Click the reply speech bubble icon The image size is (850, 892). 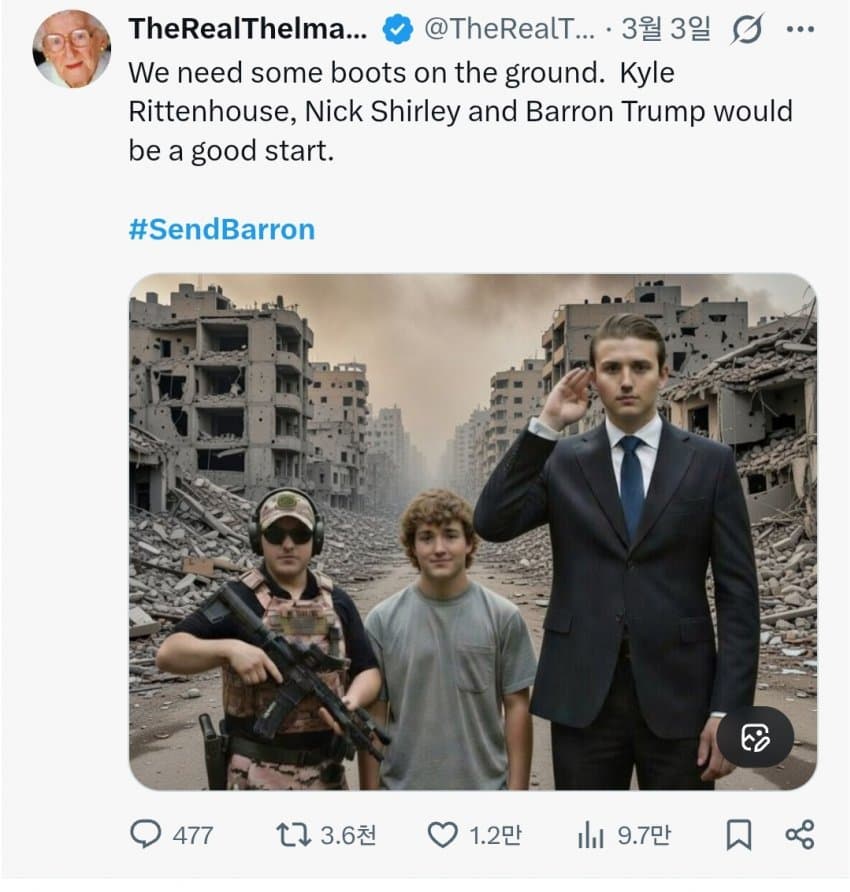tap(146, 834)
